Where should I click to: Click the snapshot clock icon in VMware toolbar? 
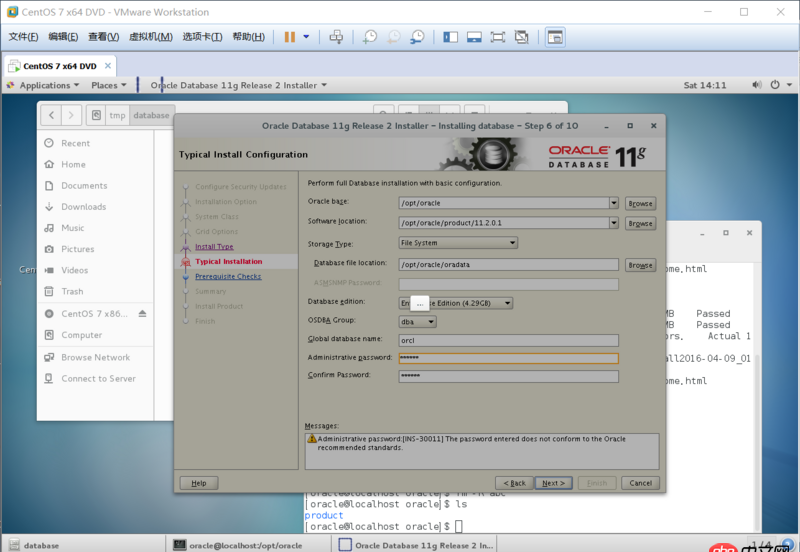pyautogui.click(x=370, y=37)
